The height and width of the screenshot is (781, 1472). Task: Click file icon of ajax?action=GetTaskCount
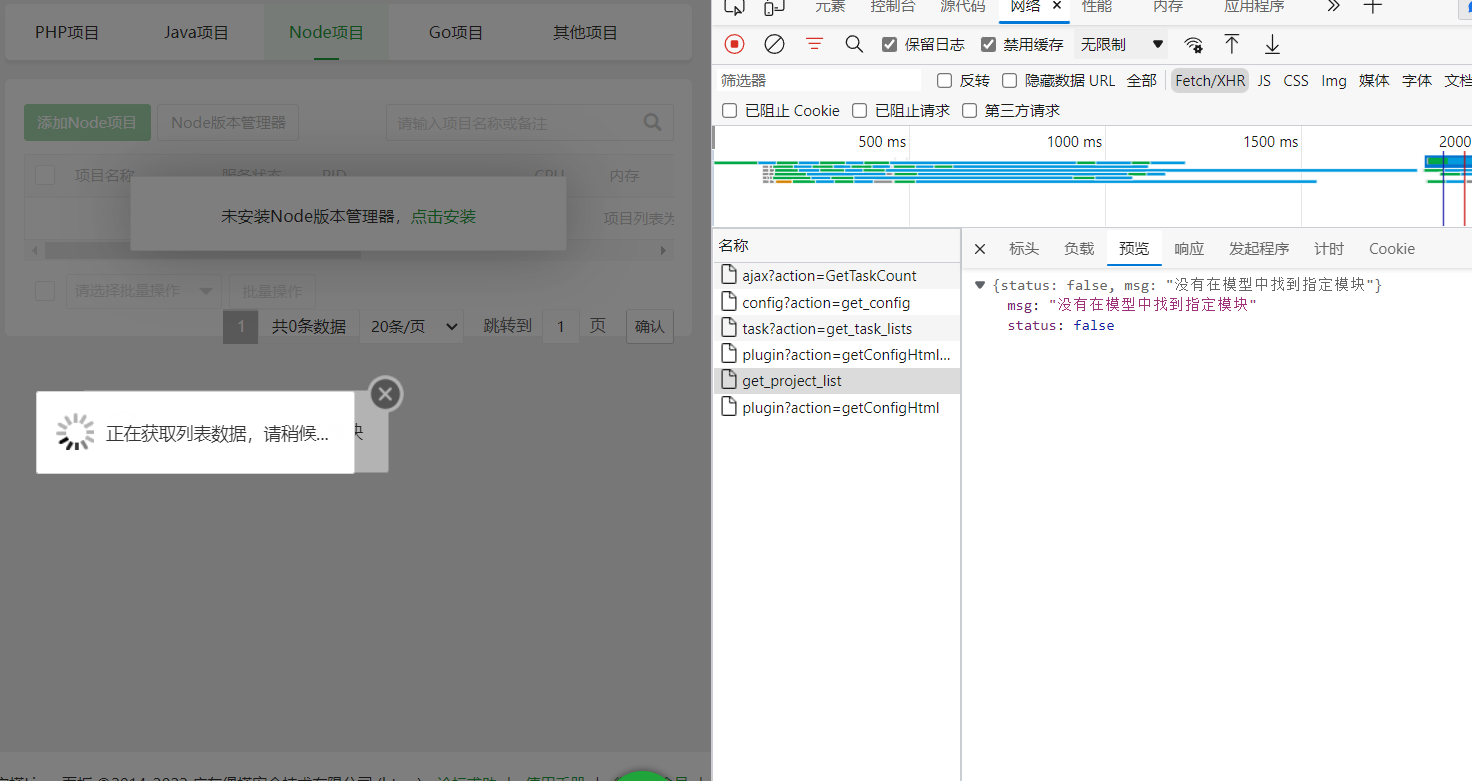pos(729,275)
